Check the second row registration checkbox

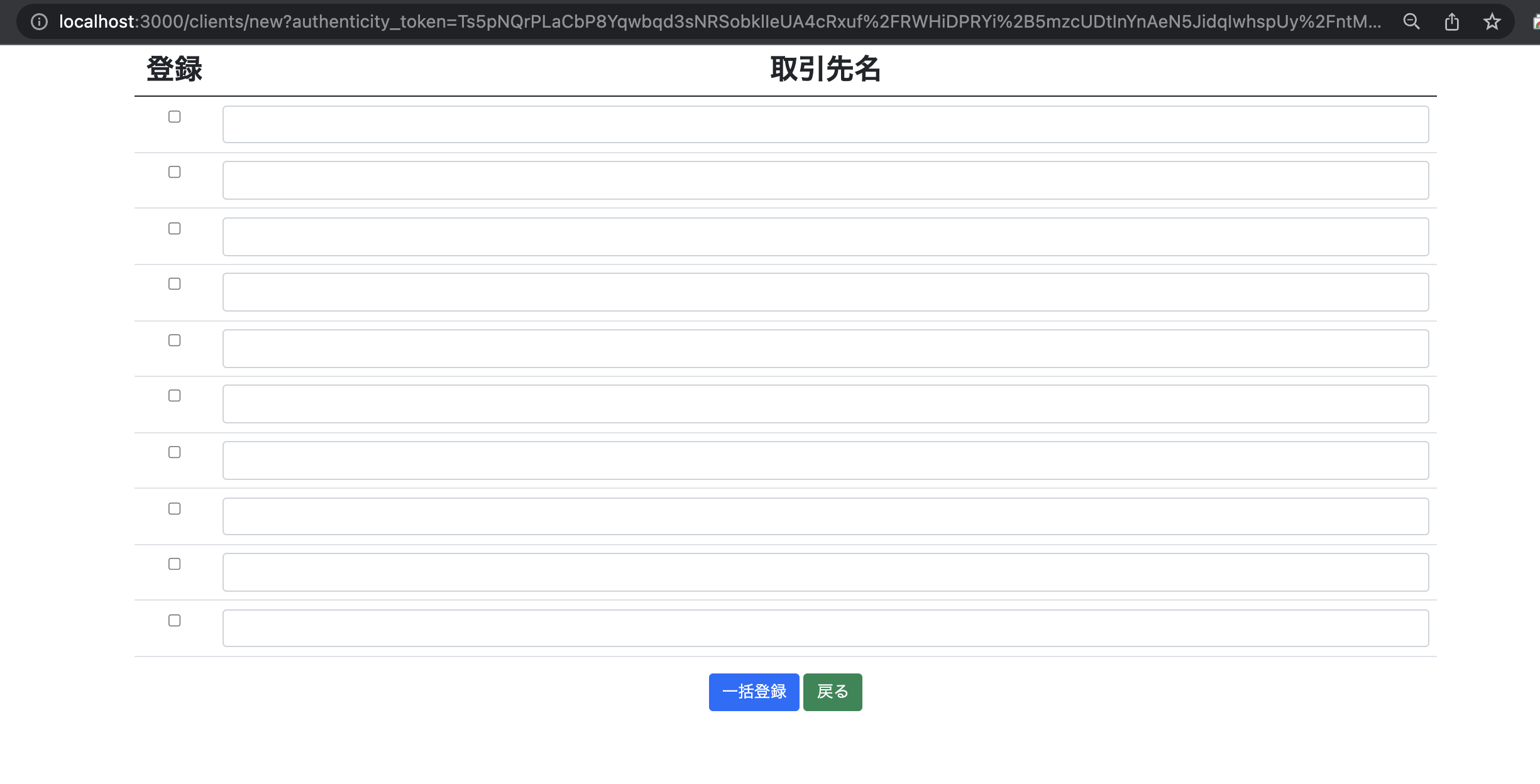175,172
